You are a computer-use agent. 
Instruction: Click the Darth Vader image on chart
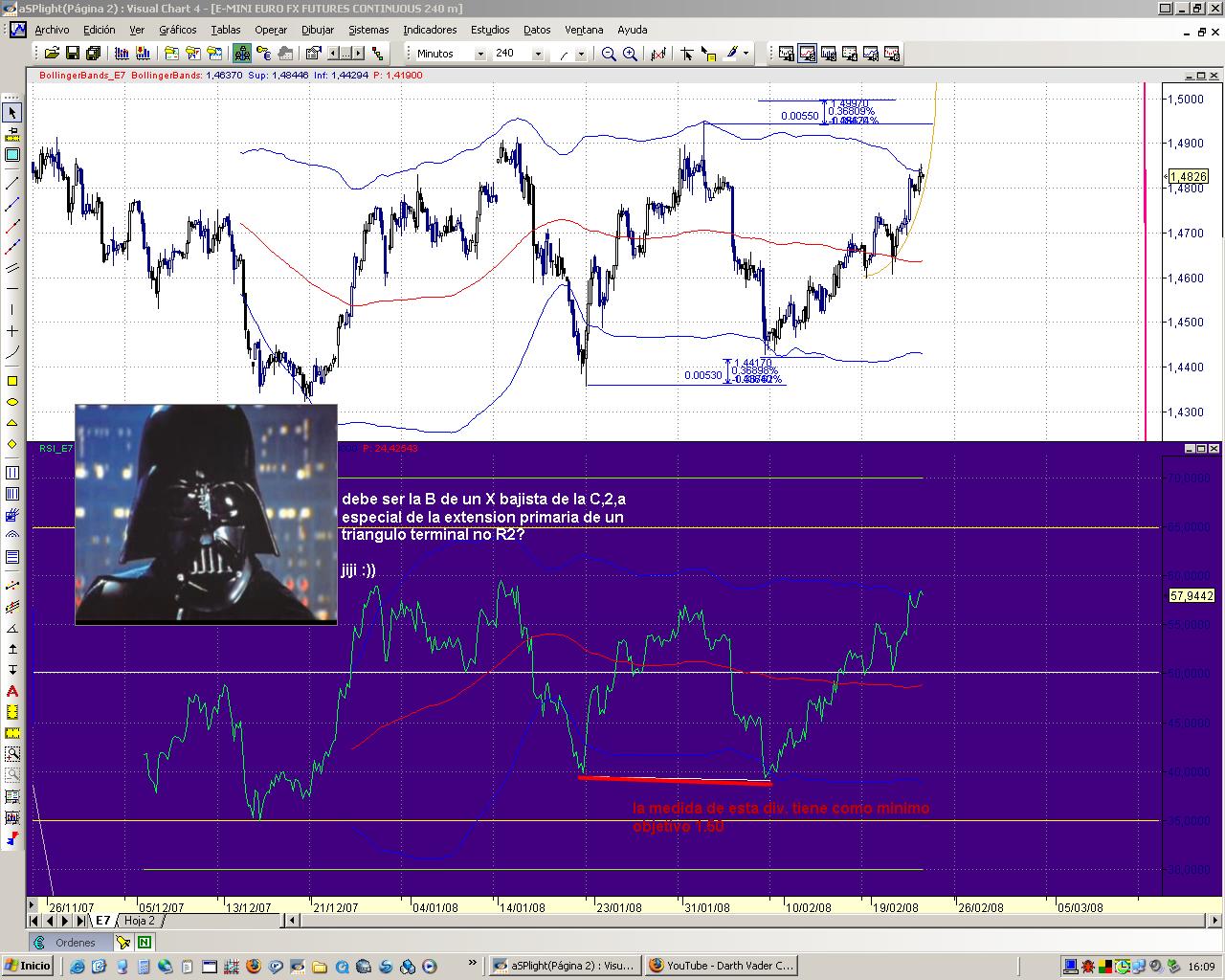pos(206,515)
